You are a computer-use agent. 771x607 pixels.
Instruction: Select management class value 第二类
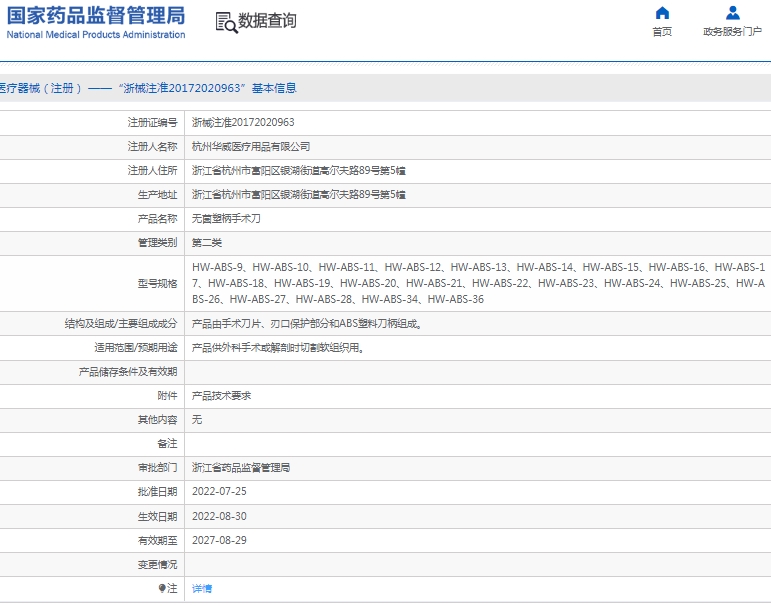coord(207,243)
